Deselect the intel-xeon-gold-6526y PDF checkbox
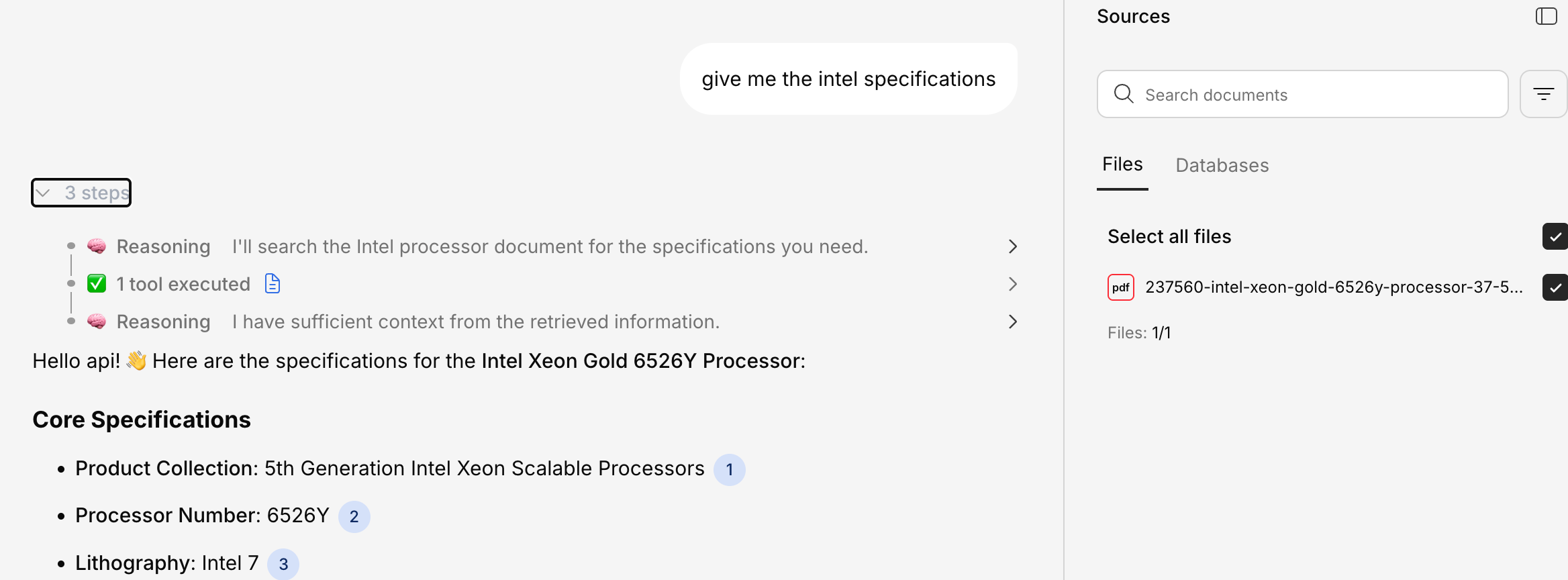Viewport: 1568px width, 580px height. 1555,287
